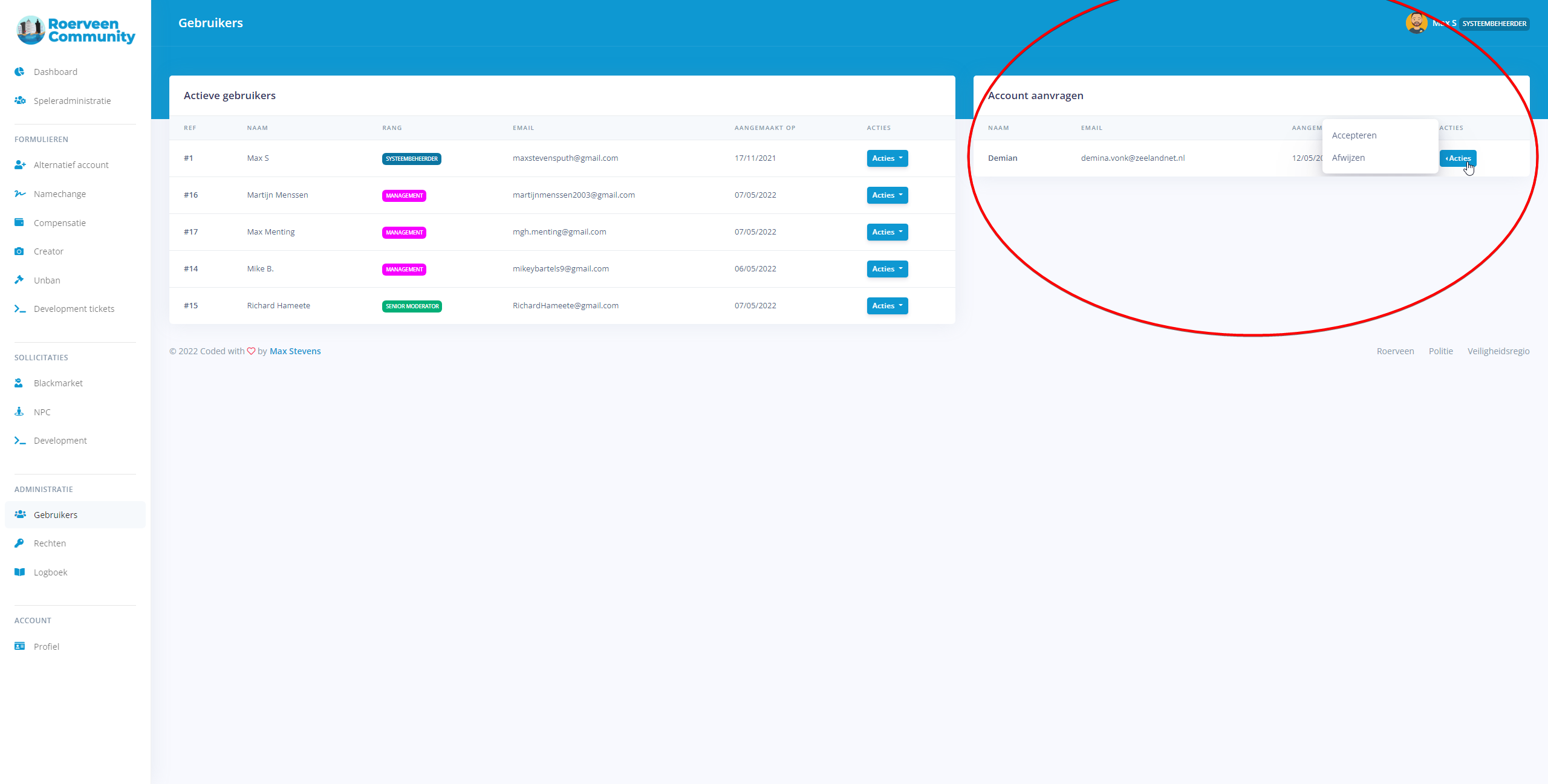Click the Profiel ID card icon
Viewport: 1548px width, 784px height.
[19, 646]
